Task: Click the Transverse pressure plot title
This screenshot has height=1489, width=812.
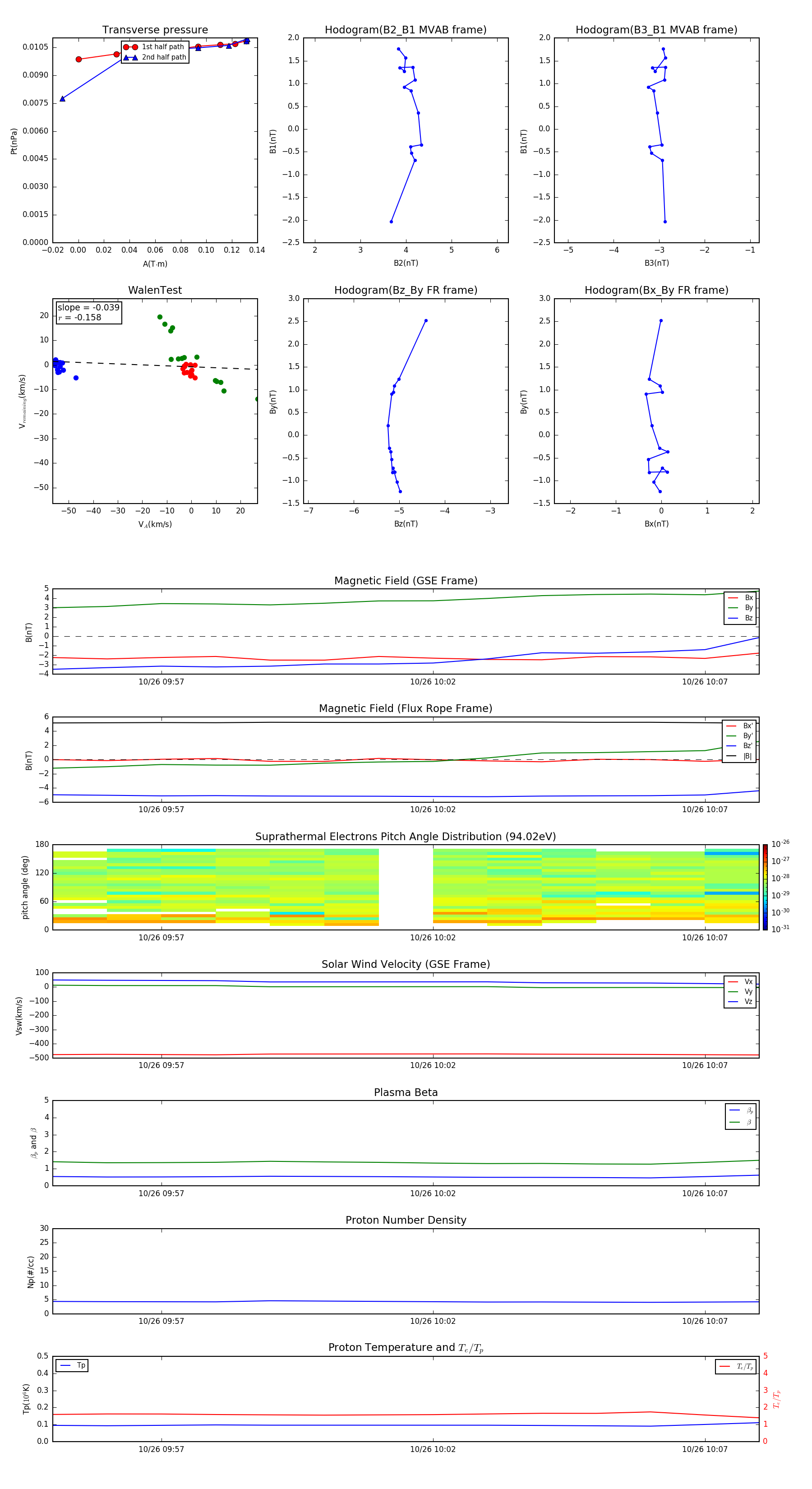Action: [155, 29]
